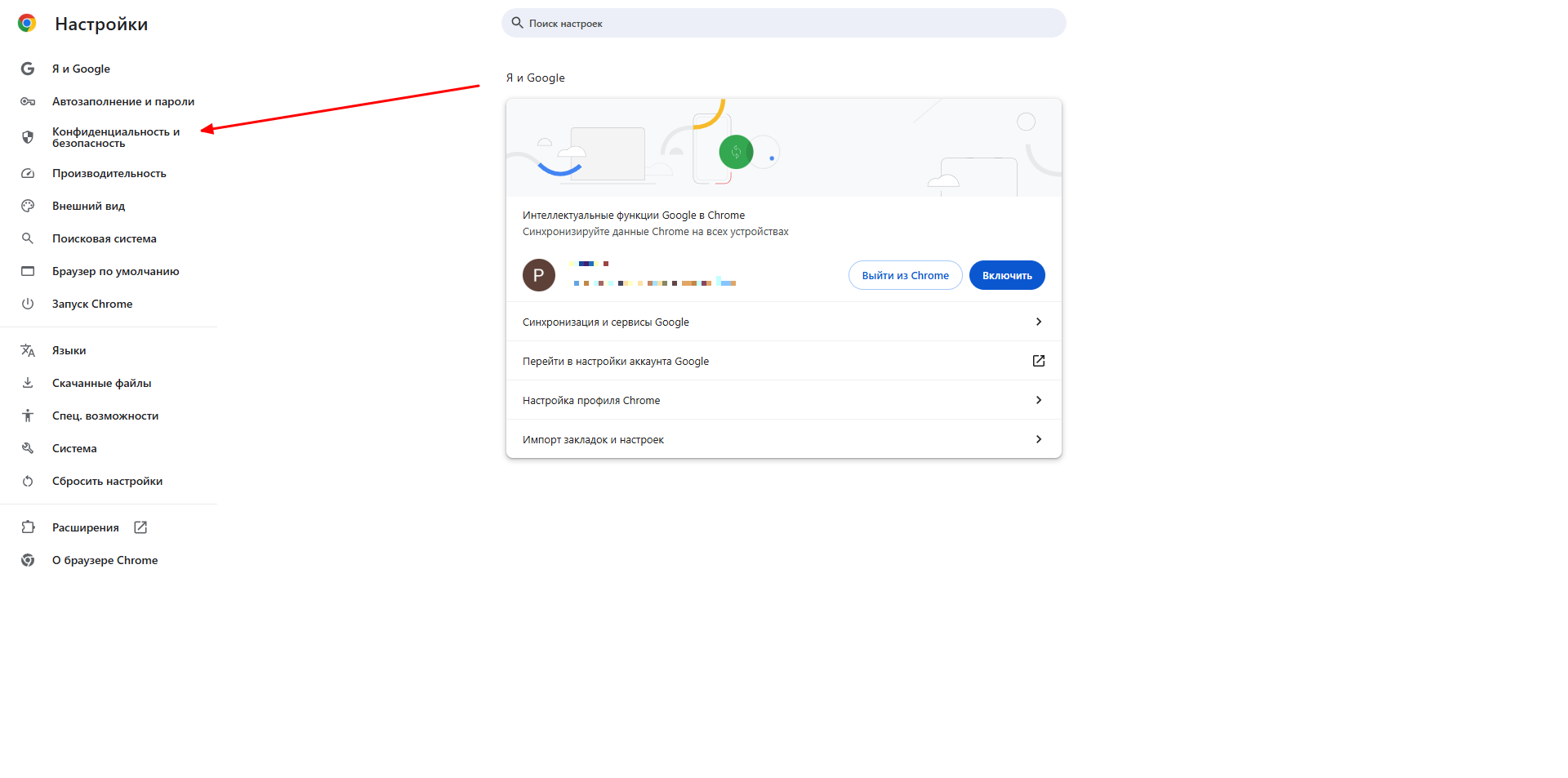Click the accessibility icon beside Спец. возможности
Viewport: 1568px width, 778px height.
click(x=28, y=416)
